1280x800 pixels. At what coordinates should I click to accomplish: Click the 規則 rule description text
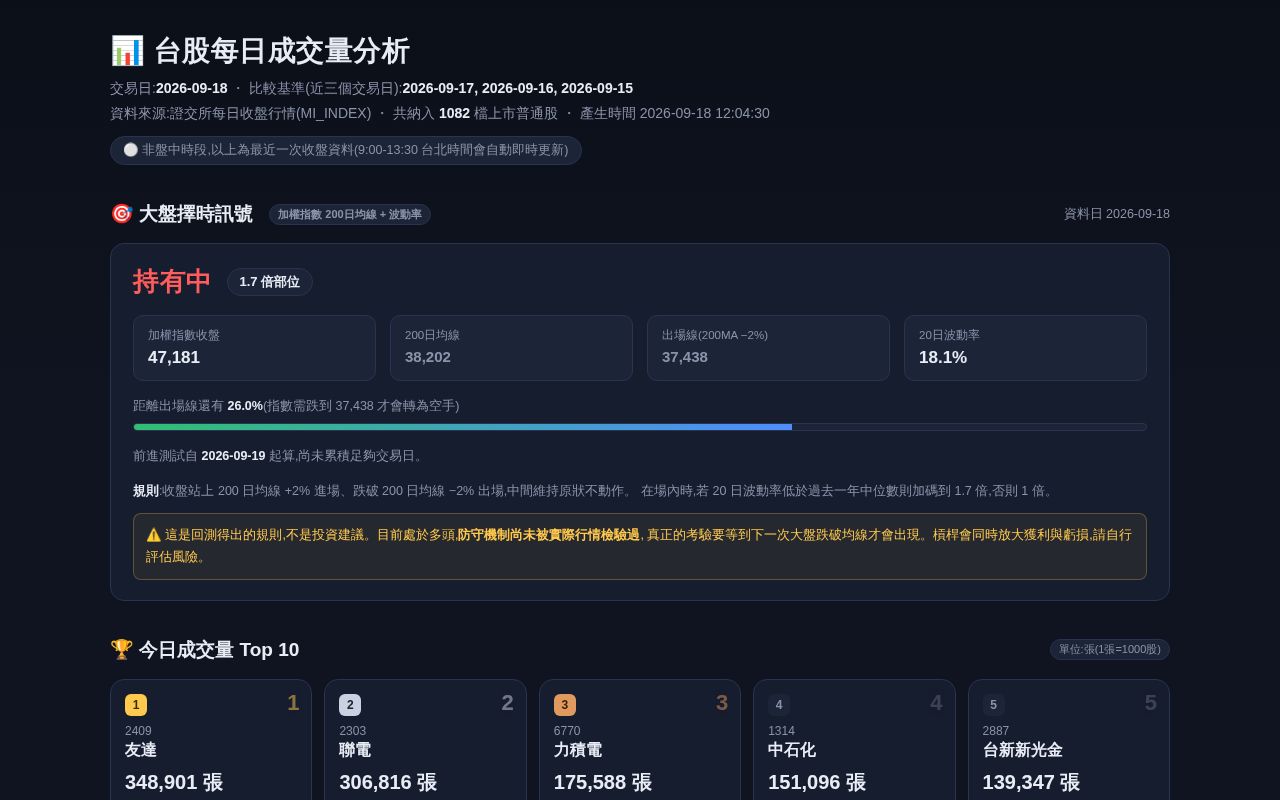pos(595,491)
